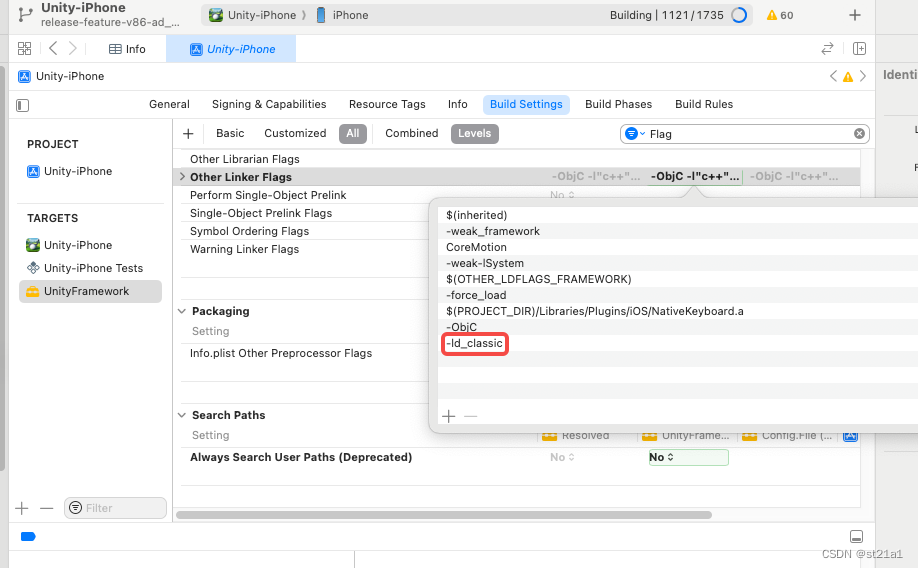The image size is (918, 568).
Task: Open the Build Rules tab
Action: coord(704,104)
